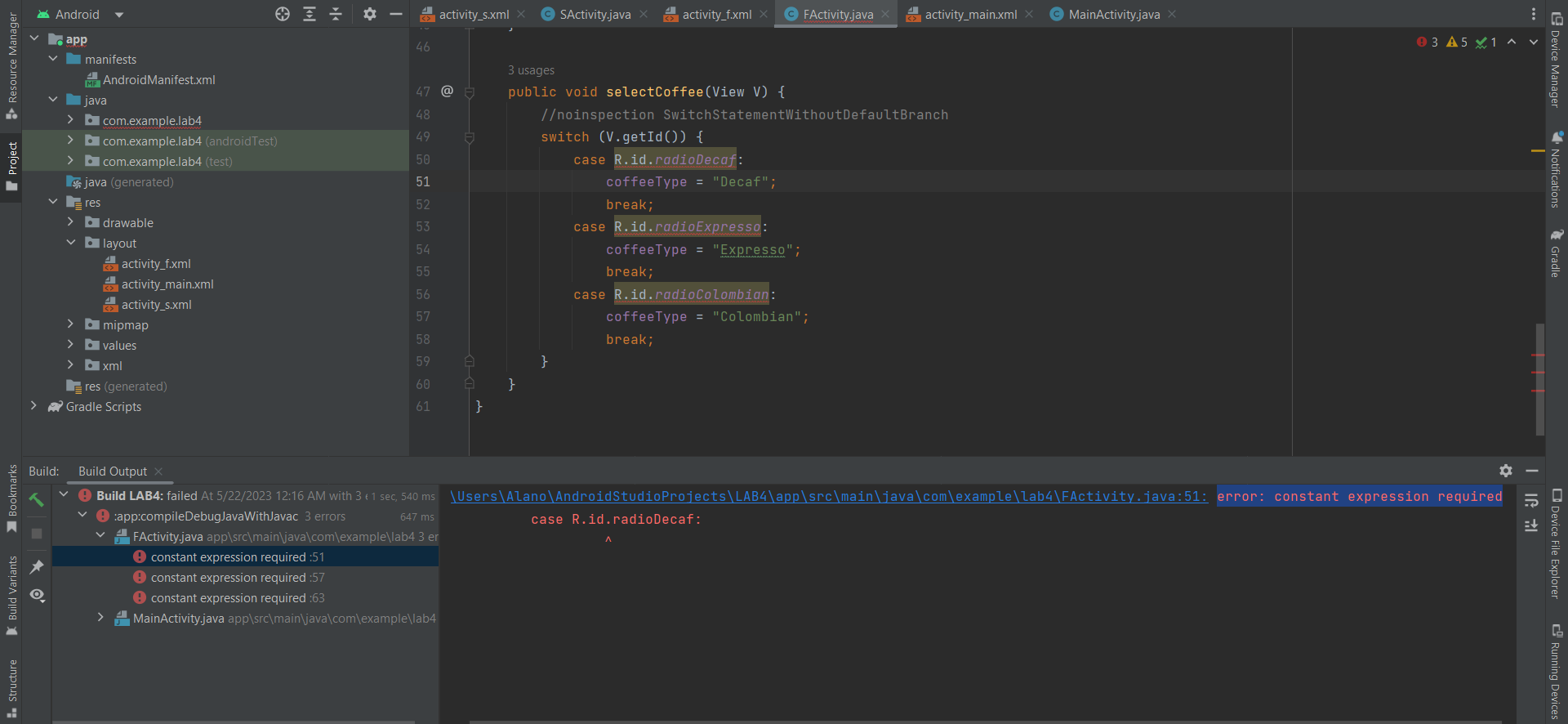Open project panel settings gear

tap(370, 14)
